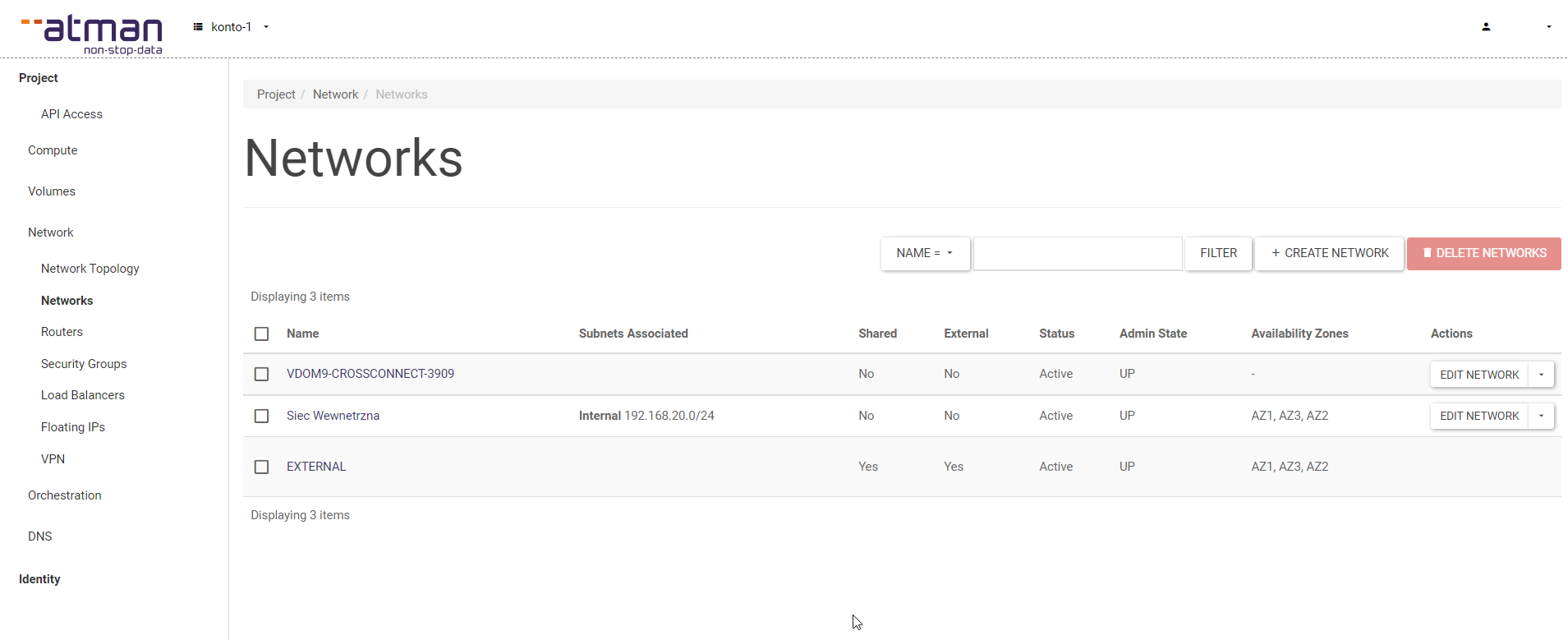
Task: Check the EXTERNAL network checkbox
Action: (x=261, y=467)
